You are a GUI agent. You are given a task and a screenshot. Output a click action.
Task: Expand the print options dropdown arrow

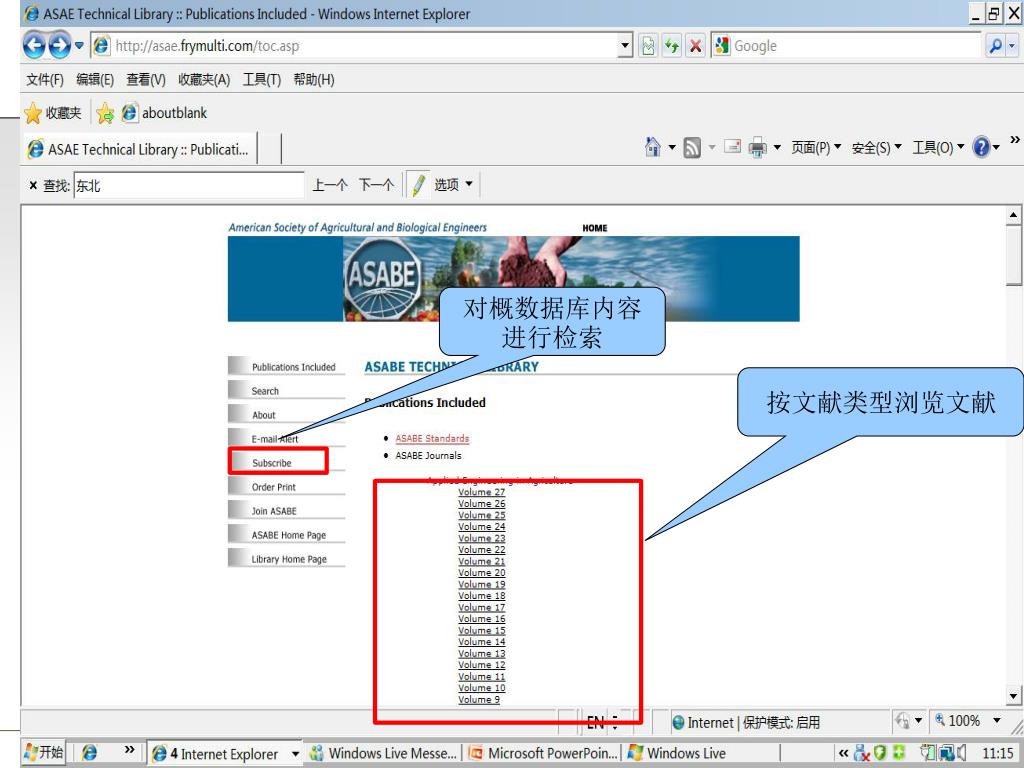point(777,148)
